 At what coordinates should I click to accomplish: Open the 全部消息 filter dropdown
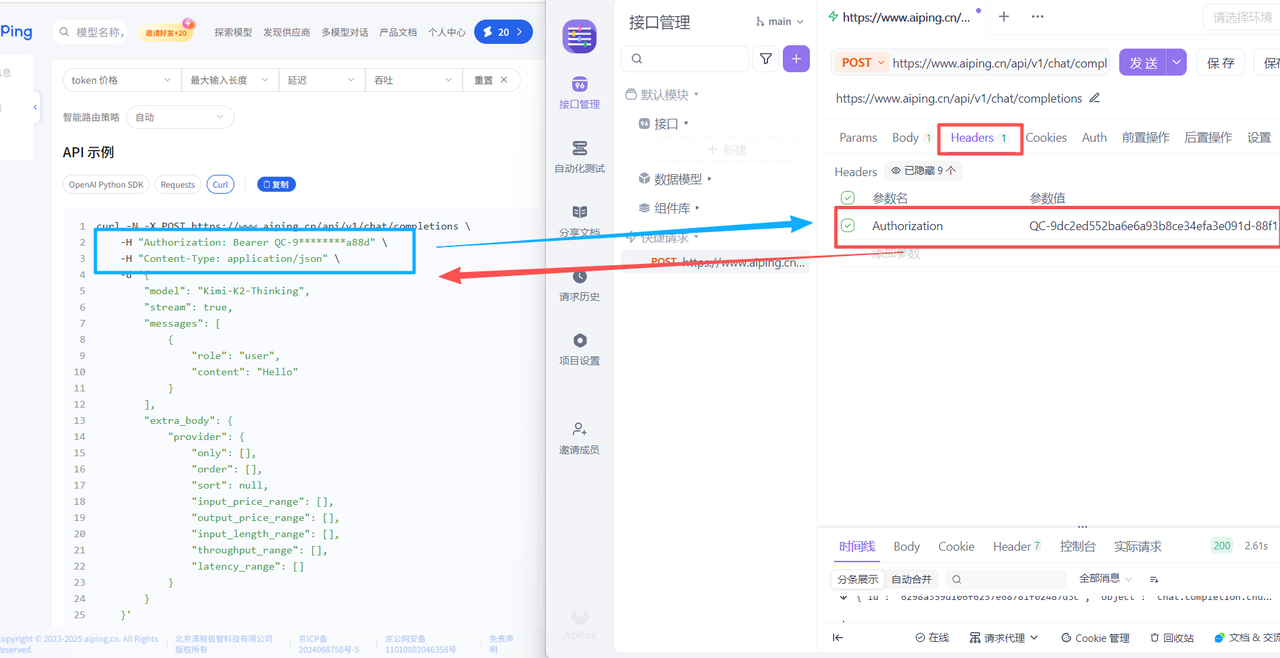click(1106, 579)
